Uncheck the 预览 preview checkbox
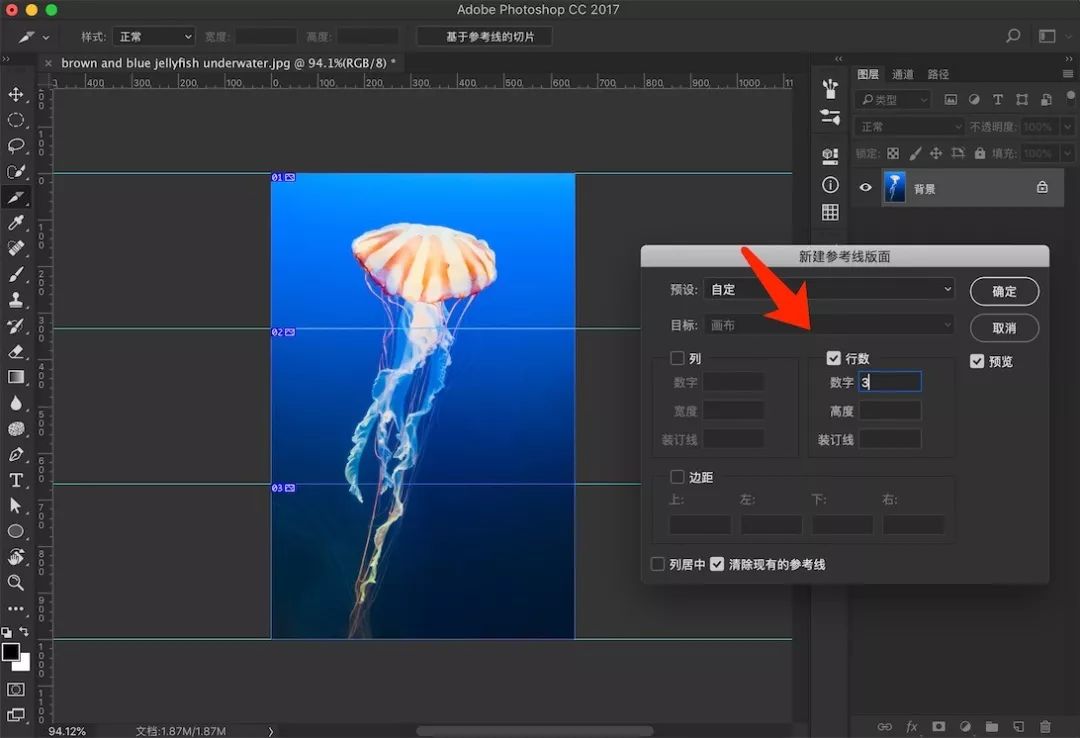Image resolution: width=1080 pixels, height=738 pixels. coord(977,362)
